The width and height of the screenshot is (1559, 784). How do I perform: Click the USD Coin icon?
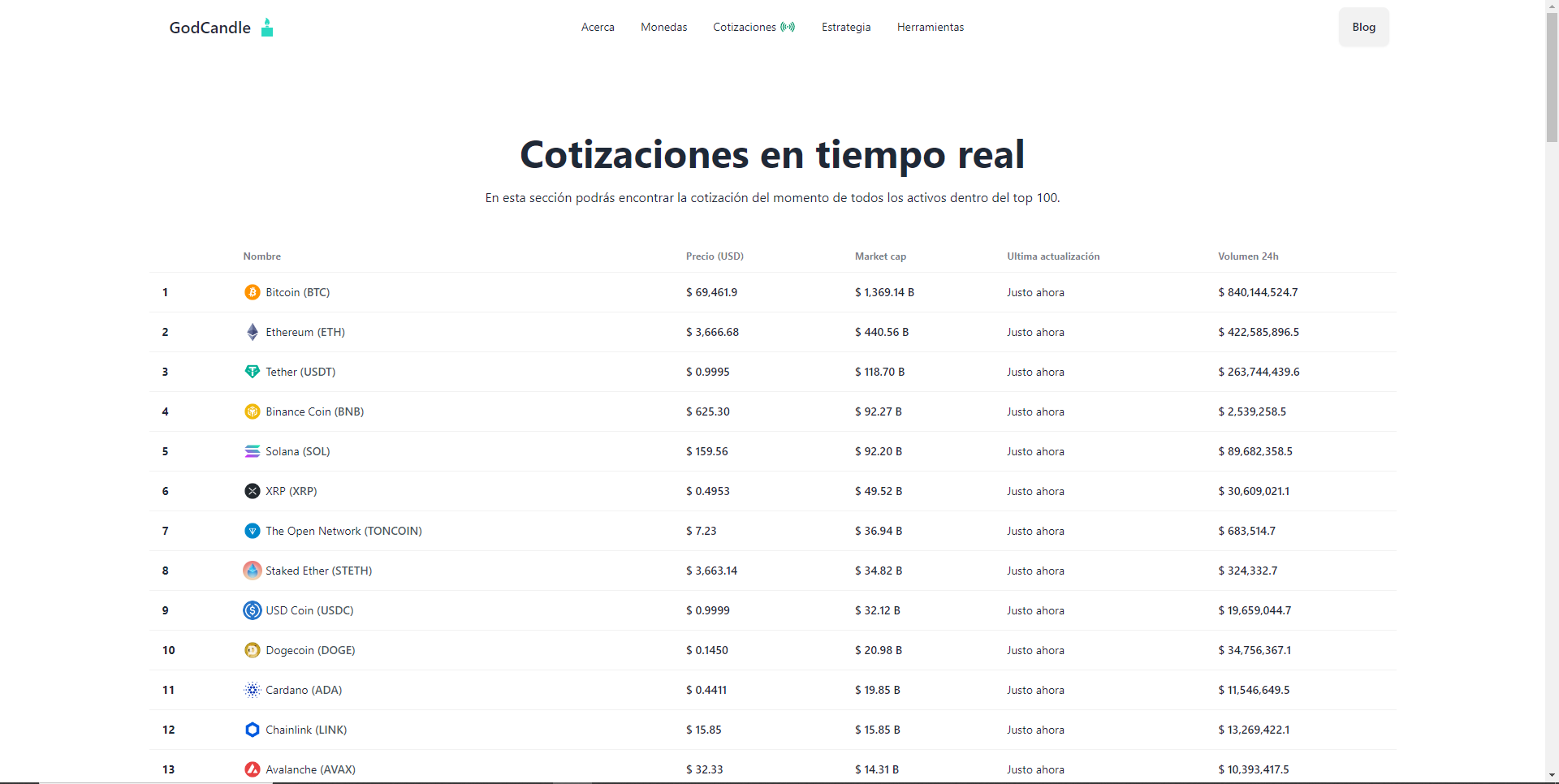[x=253, y=610]
